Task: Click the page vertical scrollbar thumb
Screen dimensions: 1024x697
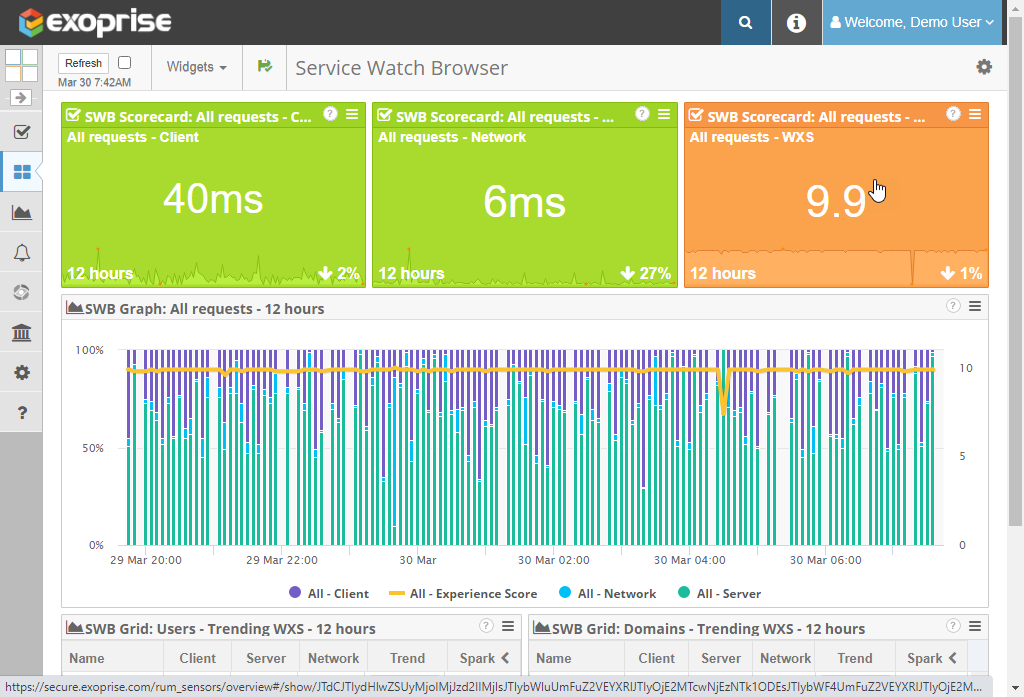Action: pyautogui.click(x=1015, y=270)
